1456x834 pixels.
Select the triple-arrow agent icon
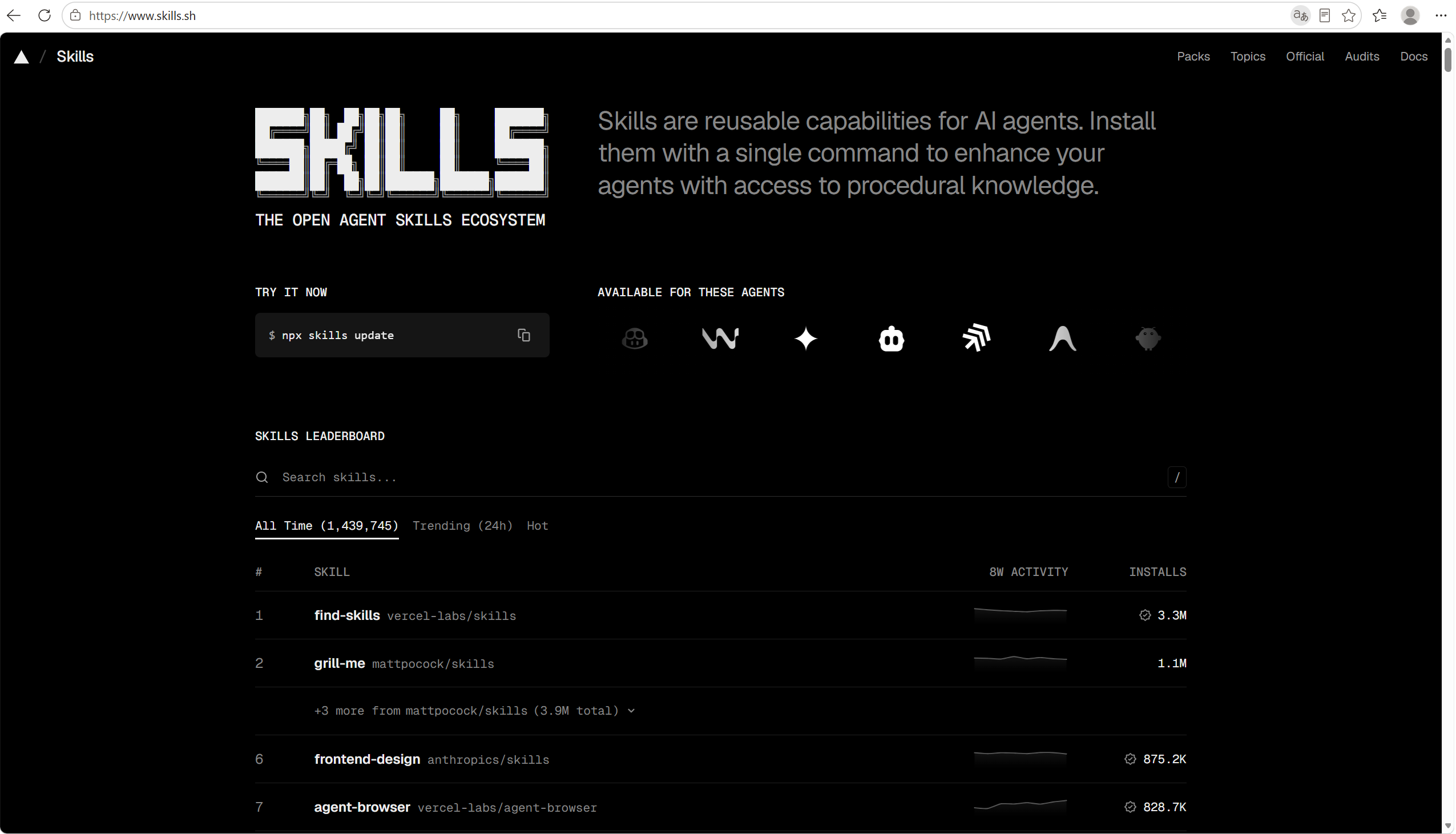point(977,338)
